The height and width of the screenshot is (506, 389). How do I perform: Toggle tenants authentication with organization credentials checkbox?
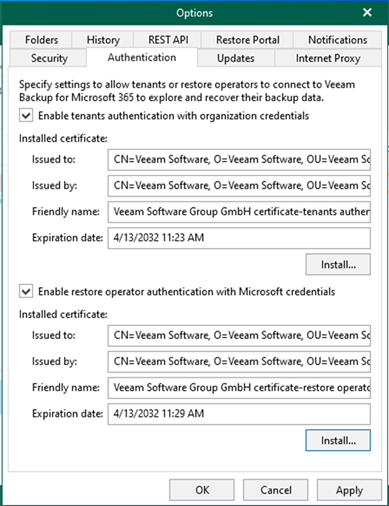pyautogui.click(x=26, y=116)
